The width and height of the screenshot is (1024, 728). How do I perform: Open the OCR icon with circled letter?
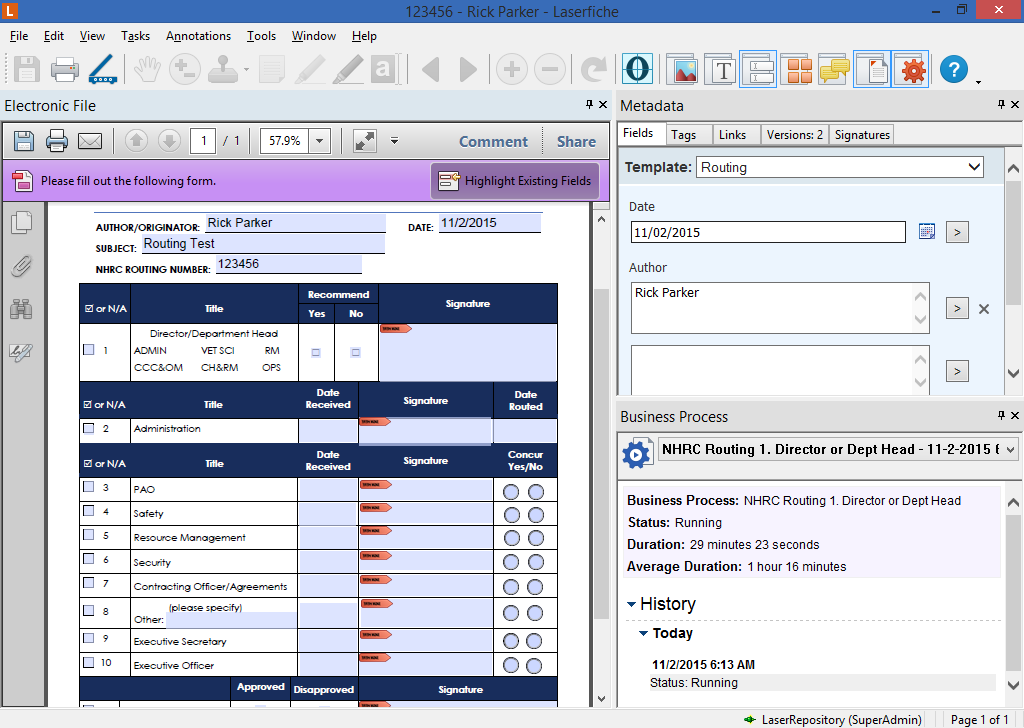pos(637,69)
